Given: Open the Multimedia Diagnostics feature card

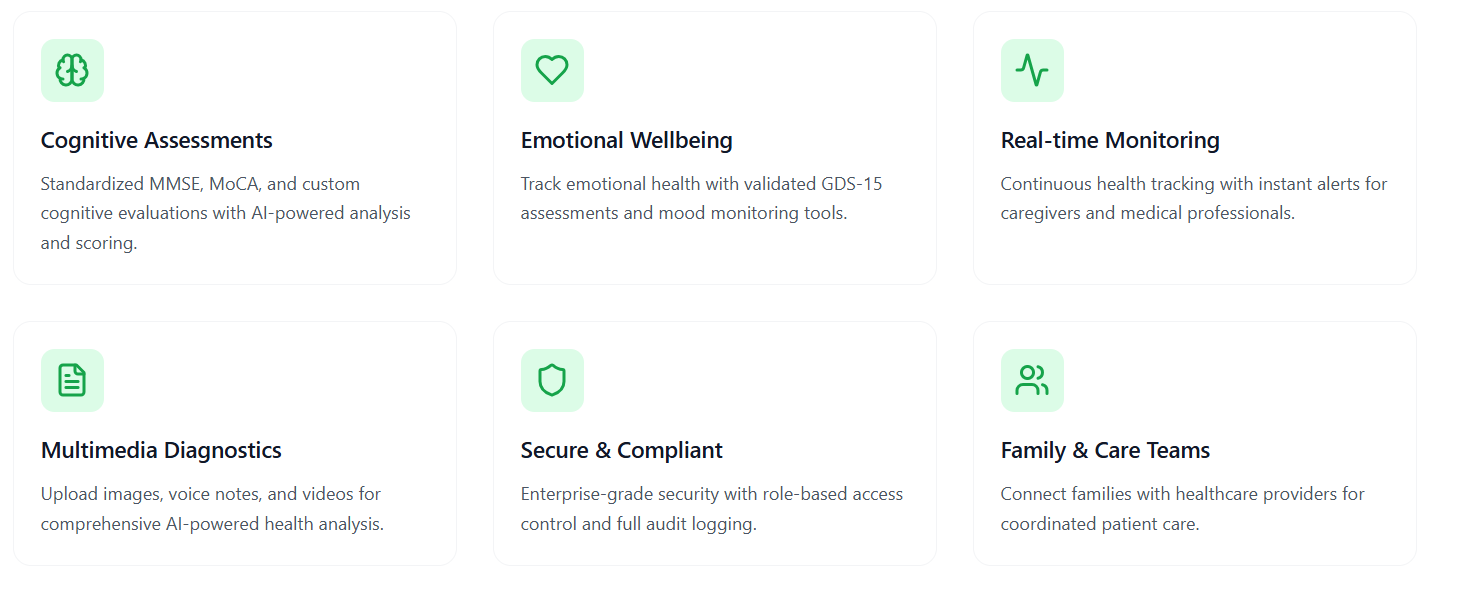Looking at the screenshot, I should [x=234, y=442].
